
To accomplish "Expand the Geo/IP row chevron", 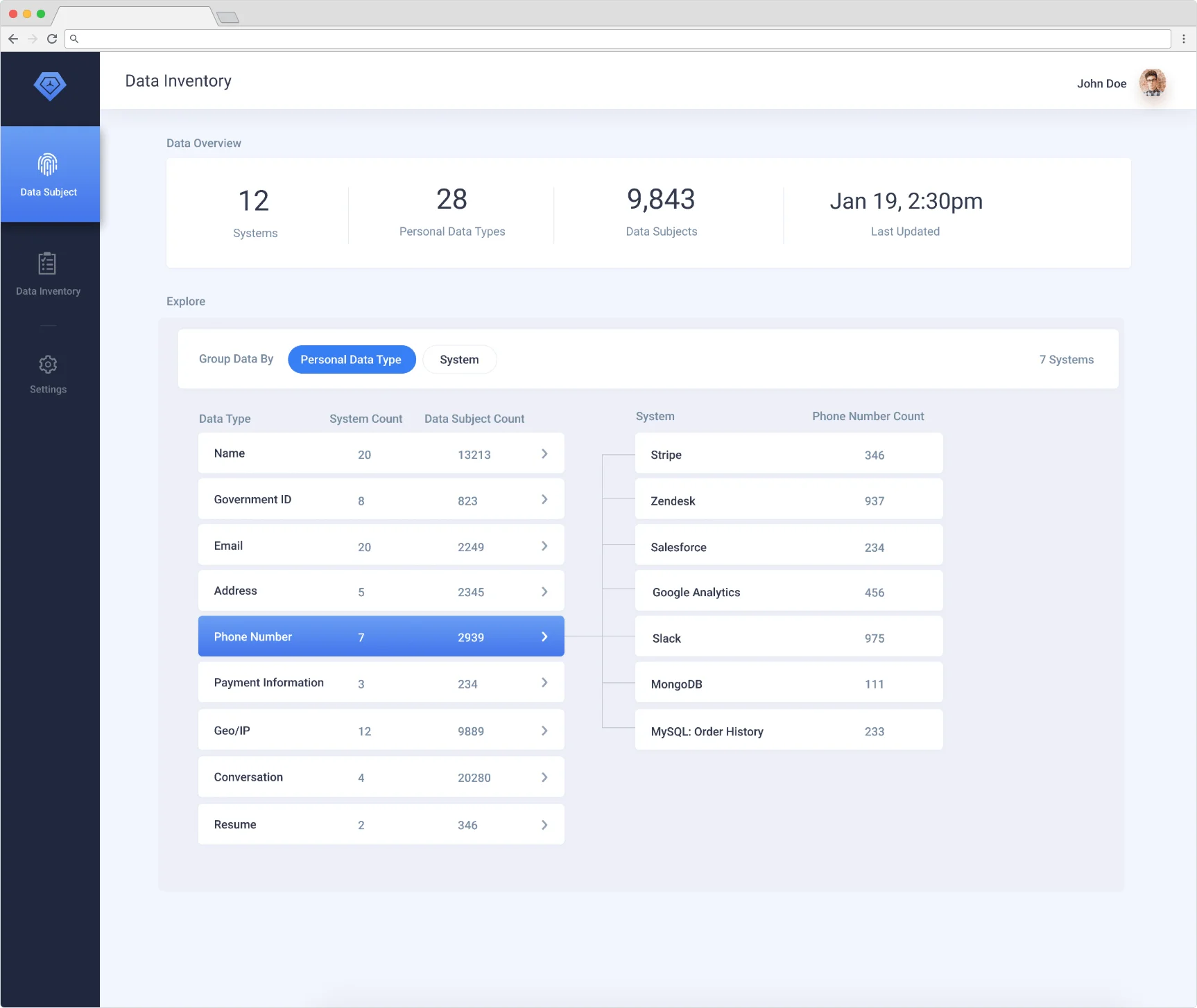I will tap(544, 730).
